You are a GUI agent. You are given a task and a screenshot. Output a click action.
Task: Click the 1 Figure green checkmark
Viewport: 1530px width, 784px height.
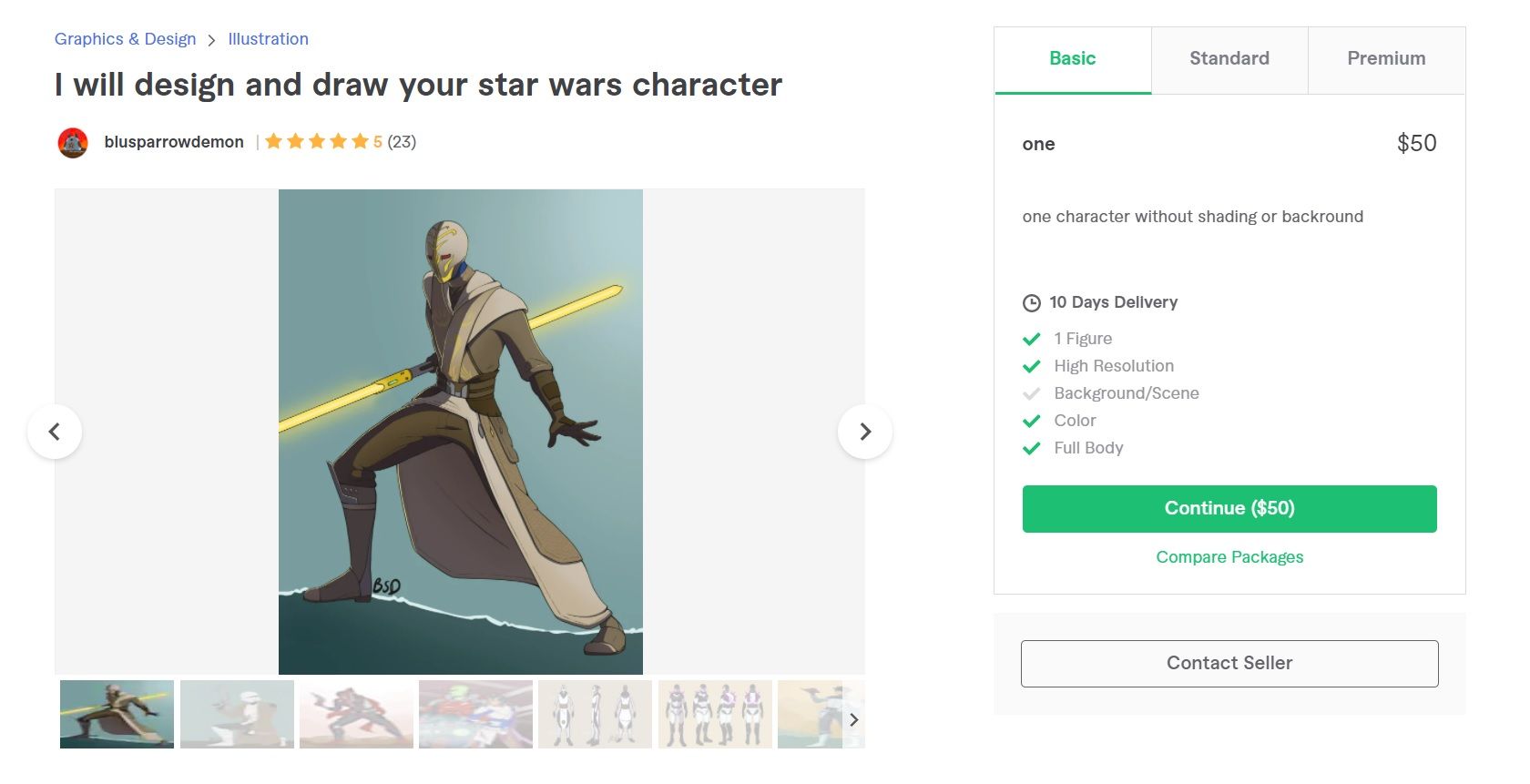click(x=1032, y=339)
